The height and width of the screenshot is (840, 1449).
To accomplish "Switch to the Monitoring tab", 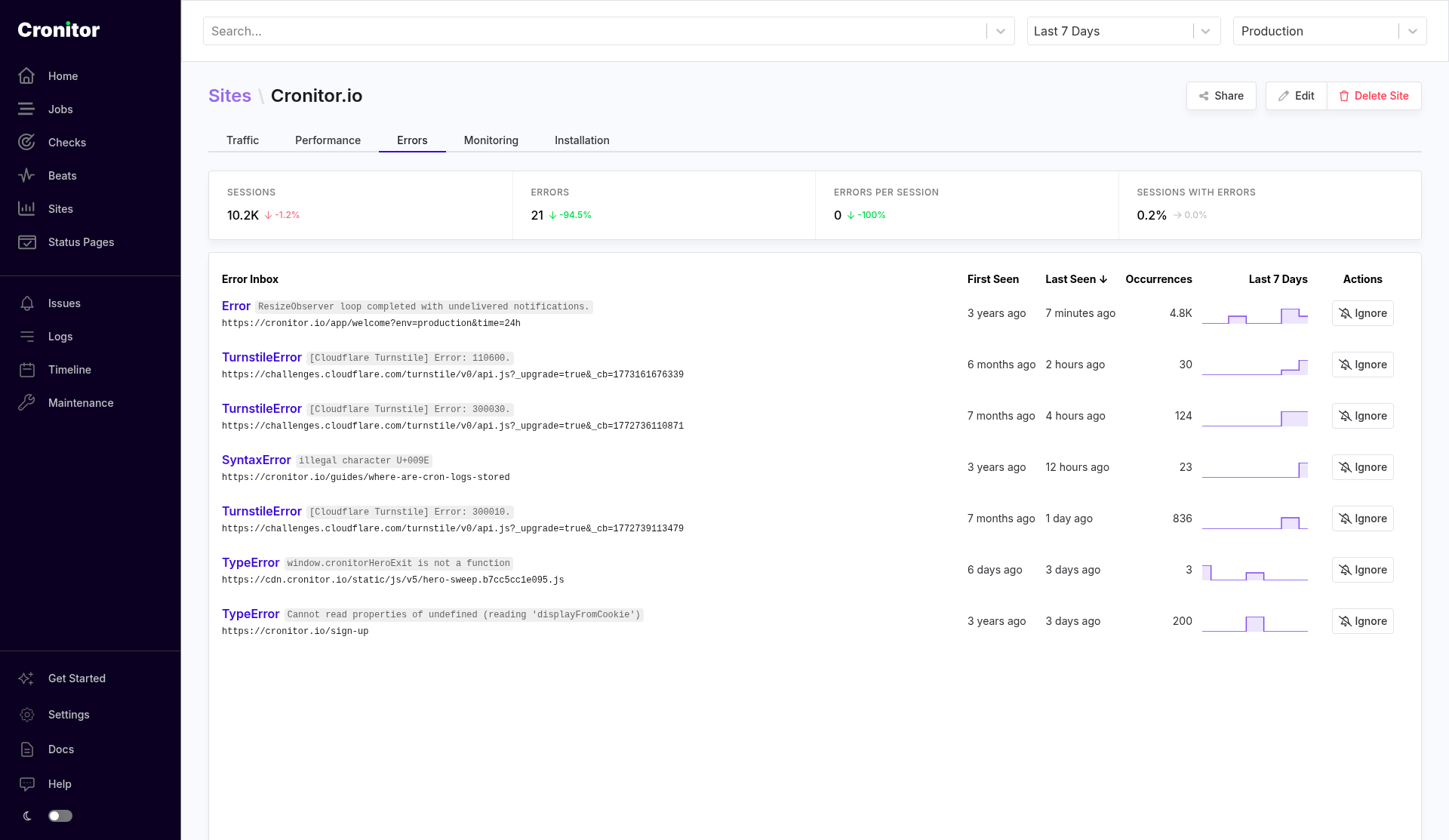I will (491, 140).
